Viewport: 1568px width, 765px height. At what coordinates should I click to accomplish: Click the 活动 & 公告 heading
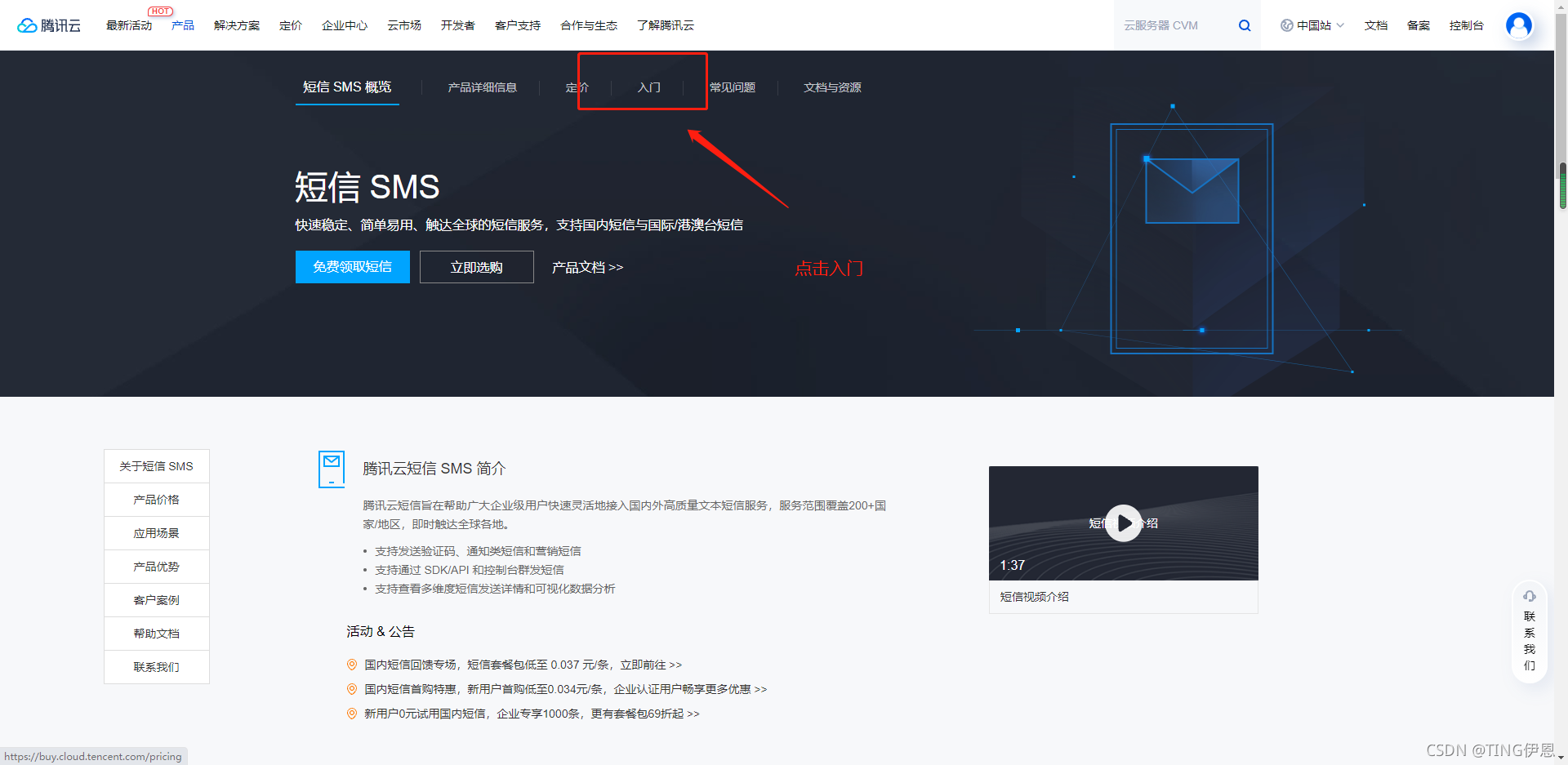click(x=381, y=631)
